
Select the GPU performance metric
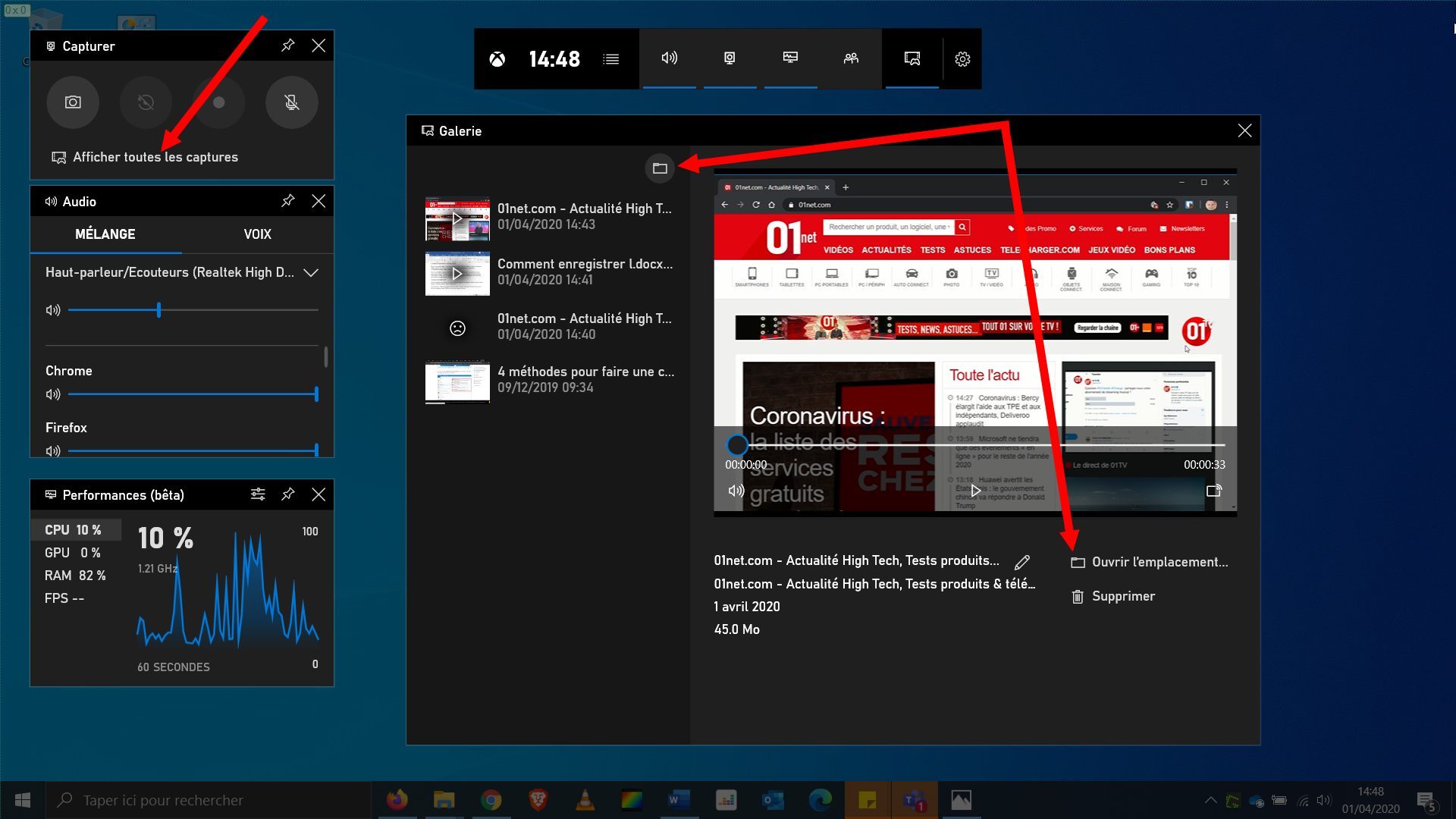click(76, 553)
